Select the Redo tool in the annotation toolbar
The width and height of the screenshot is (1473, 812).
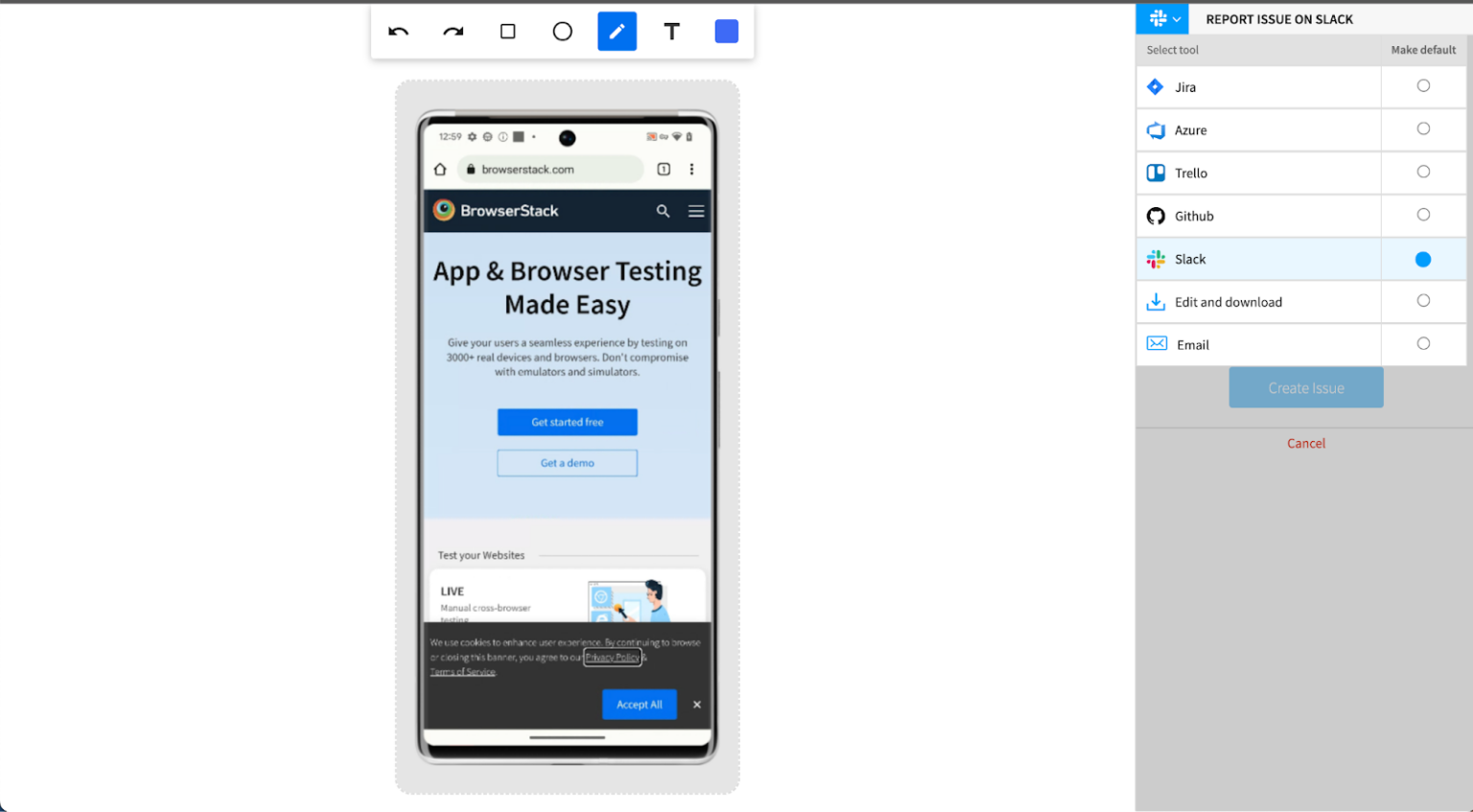452,31
